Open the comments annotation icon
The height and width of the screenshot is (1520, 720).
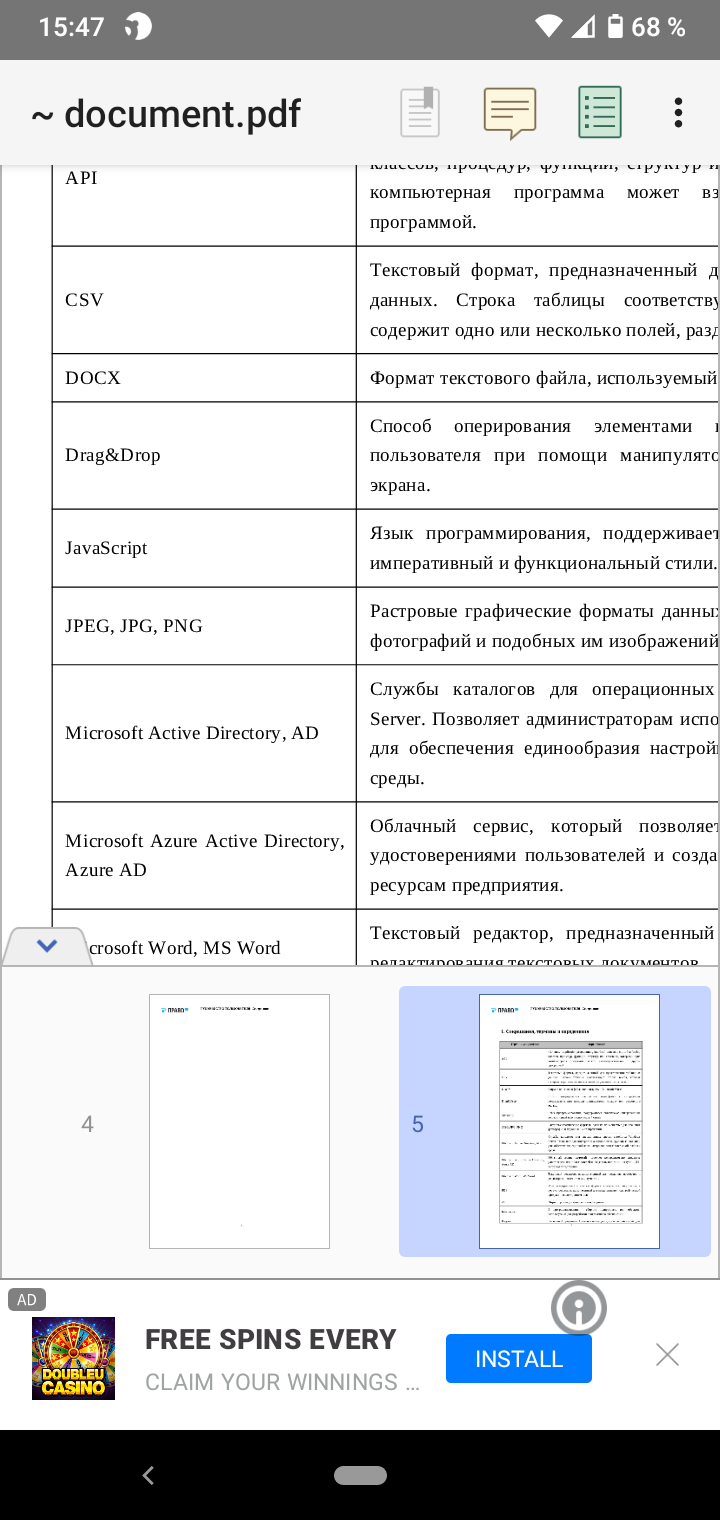point(510,113)
